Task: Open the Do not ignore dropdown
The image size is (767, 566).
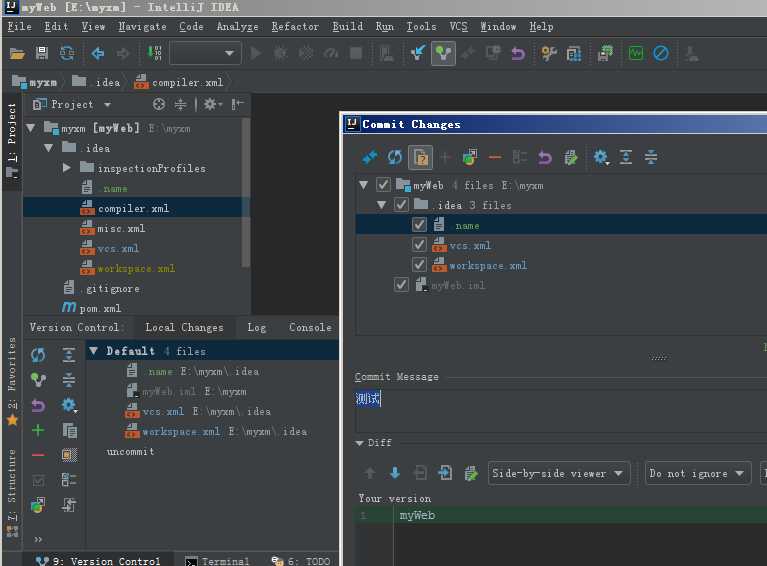Action: click(x=698, y=474)
